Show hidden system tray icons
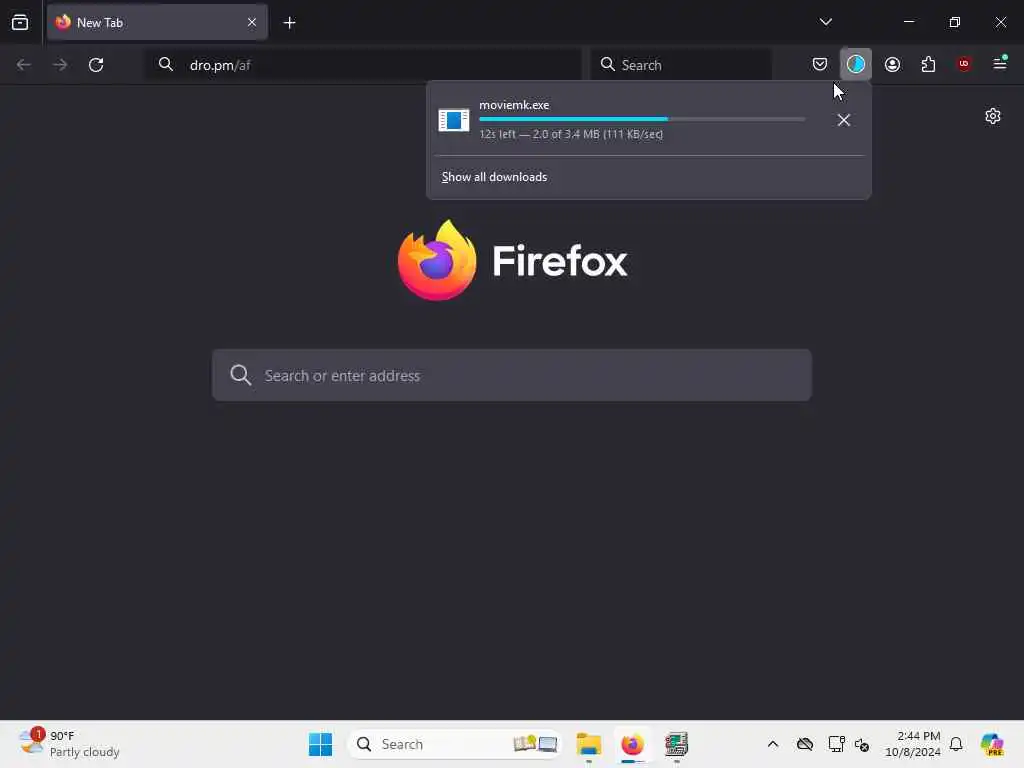Viewport: 1024px width, 768px height. (773, 744)
